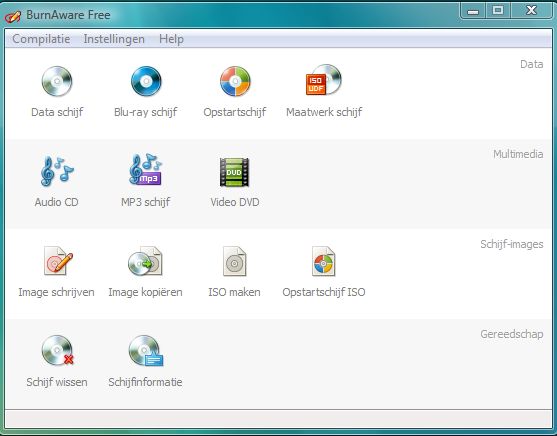Viewport: 557px width, 436px height.
Task: Select the Blu-ray schijf icon
Action: pyautogui.click(x=146, y=81)
